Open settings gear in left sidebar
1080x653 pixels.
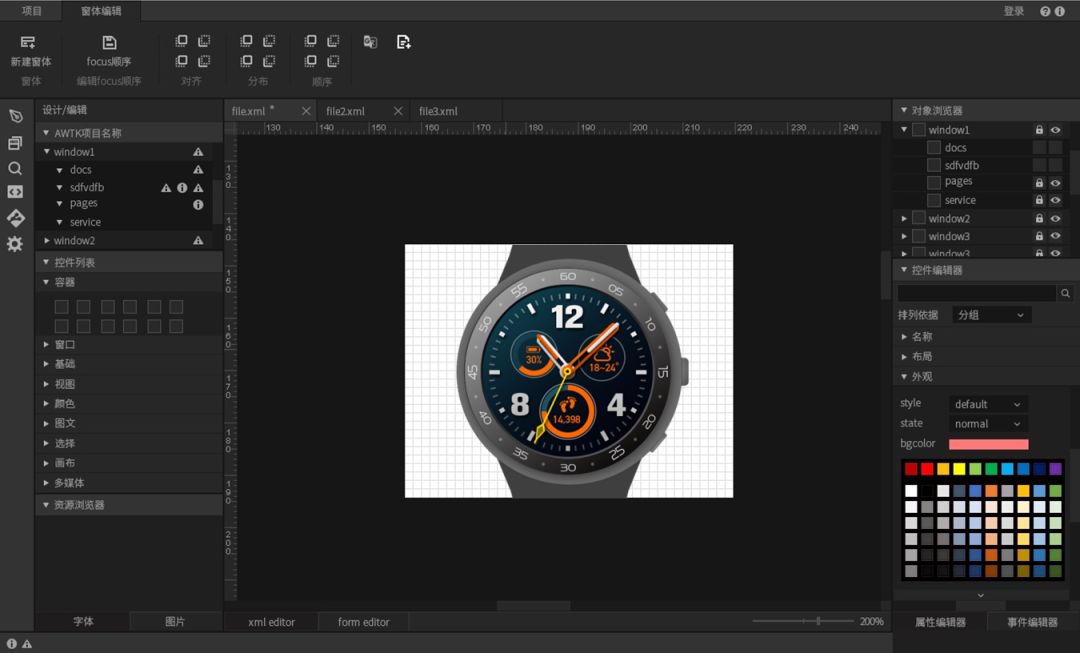(15, 244)
